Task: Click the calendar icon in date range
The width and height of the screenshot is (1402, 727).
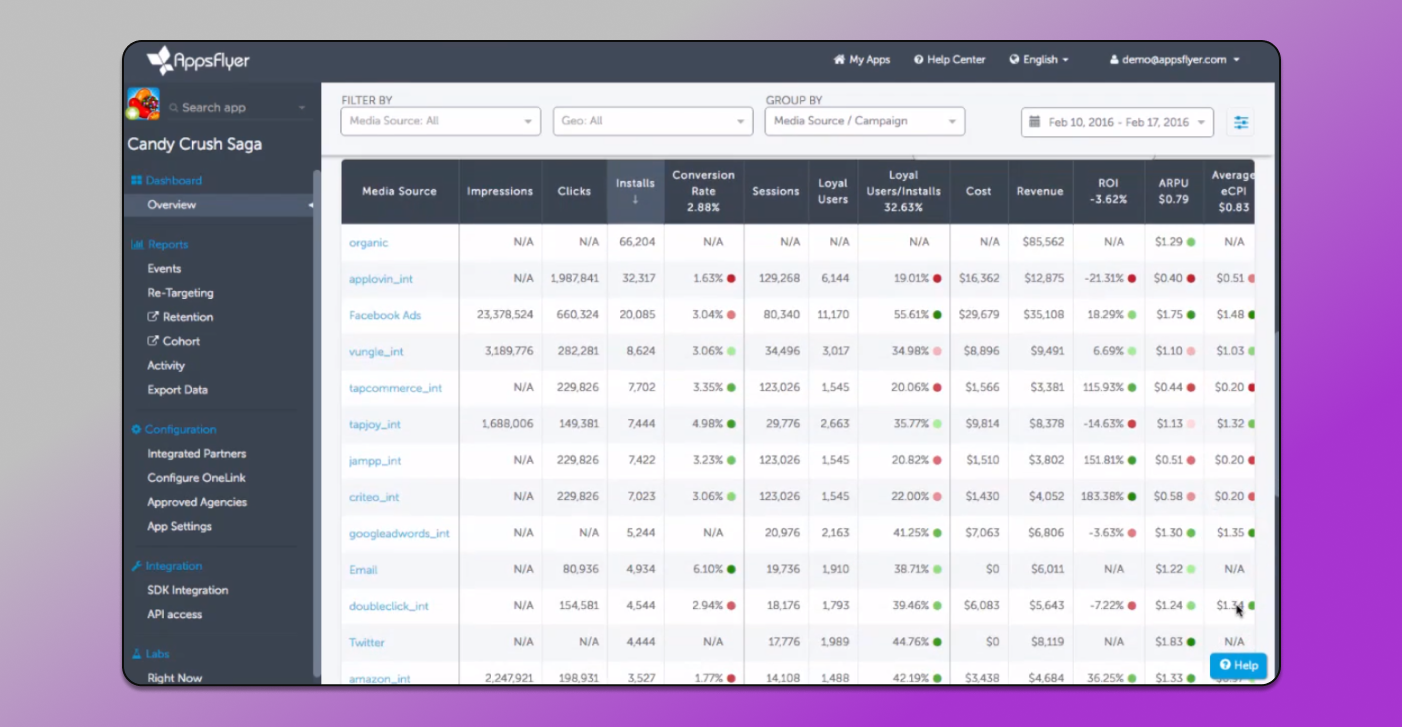Action: [1035, 122]
